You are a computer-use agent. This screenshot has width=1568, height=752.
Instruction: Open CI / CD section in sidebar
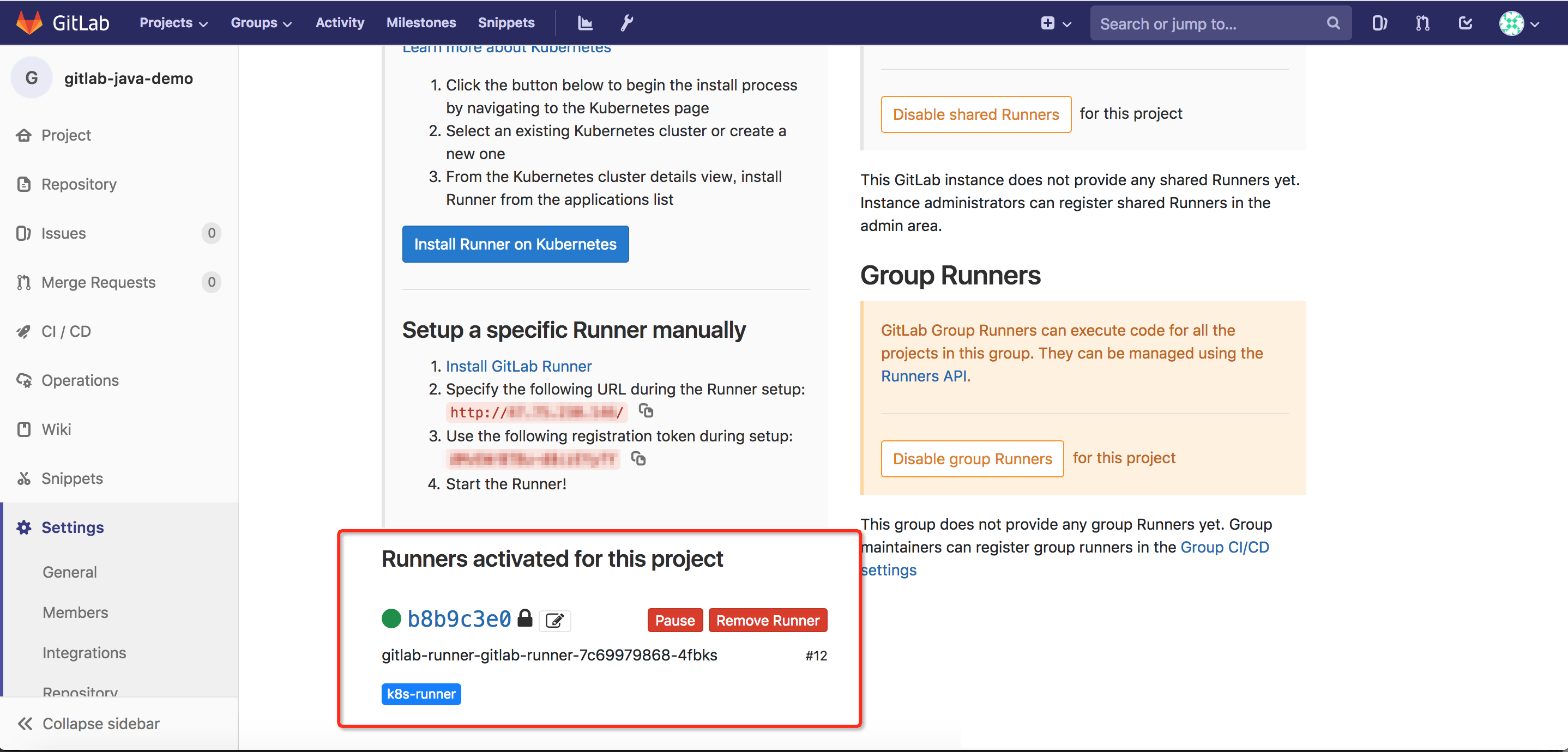pyautogui.click(x=67, y=331)
